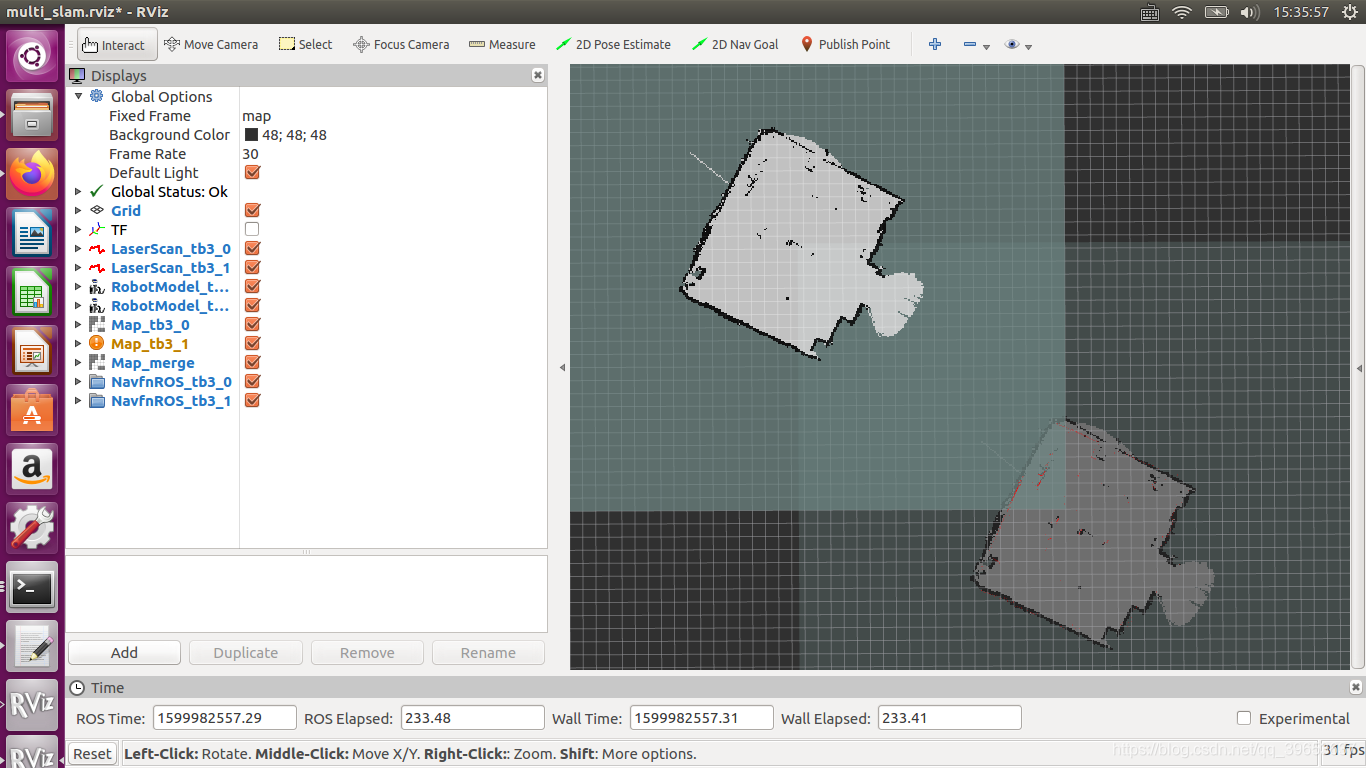The image size is (1366, 768).
Task: Click the Grid display icon
Action: (x=97, y=210)
